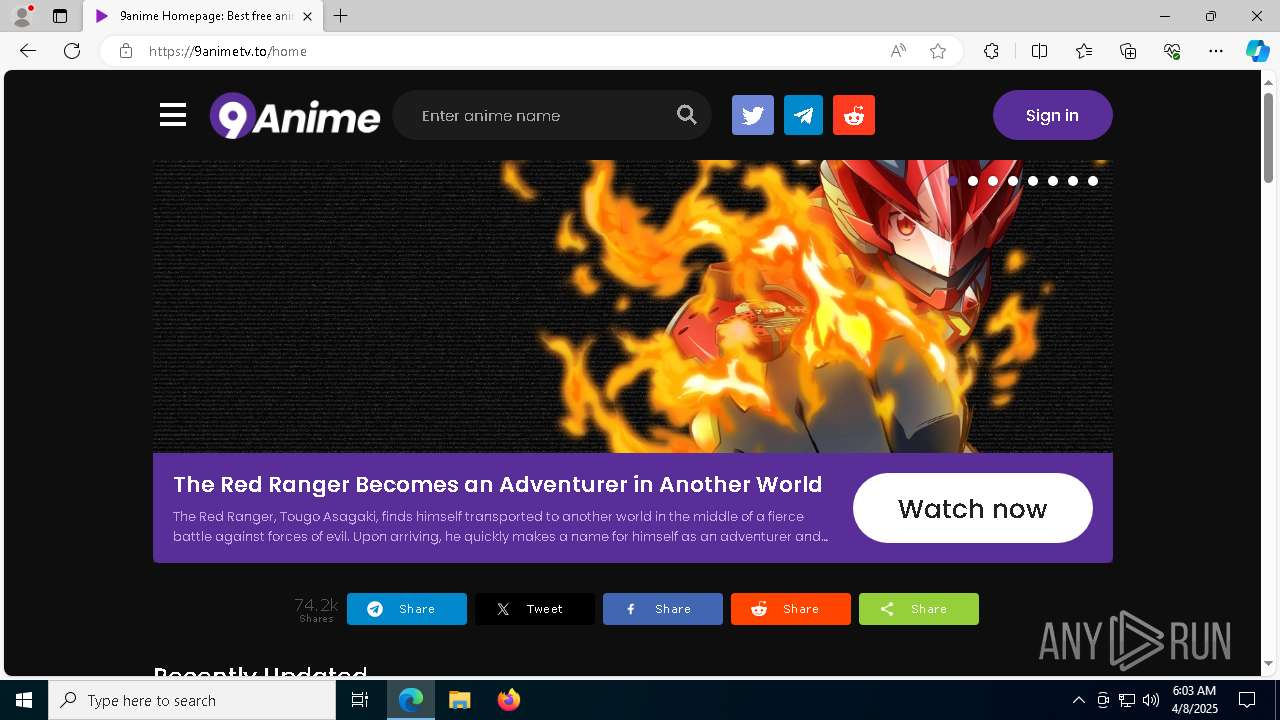
Task: Click the 9Anime logo
Action: 295,116
